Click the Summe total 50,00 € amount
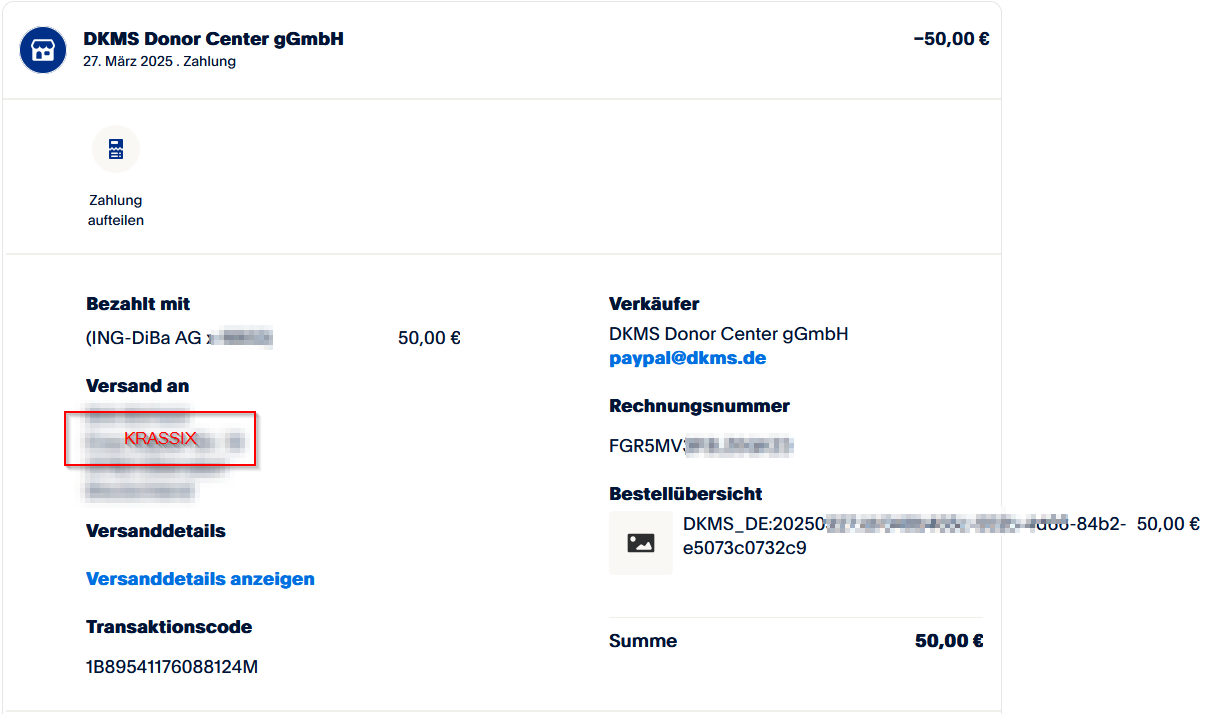Viewport: 1224px width, 714px height. tap(948, 641)
